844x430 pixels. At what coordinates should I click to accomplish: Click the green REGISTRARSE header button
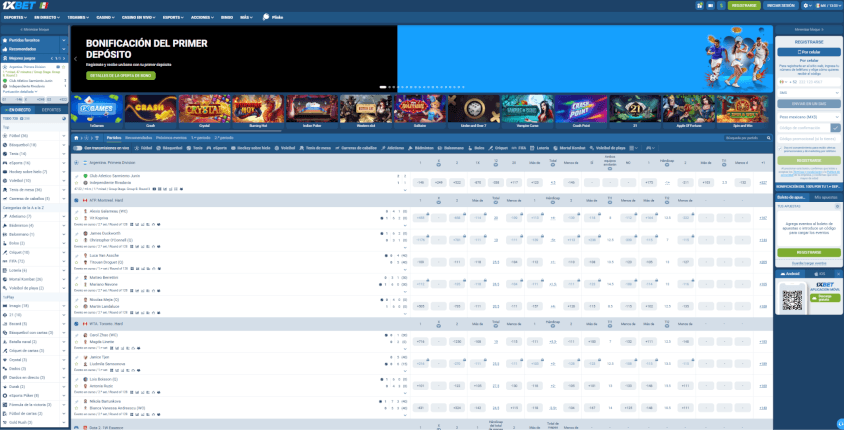[x=744, y=5]
